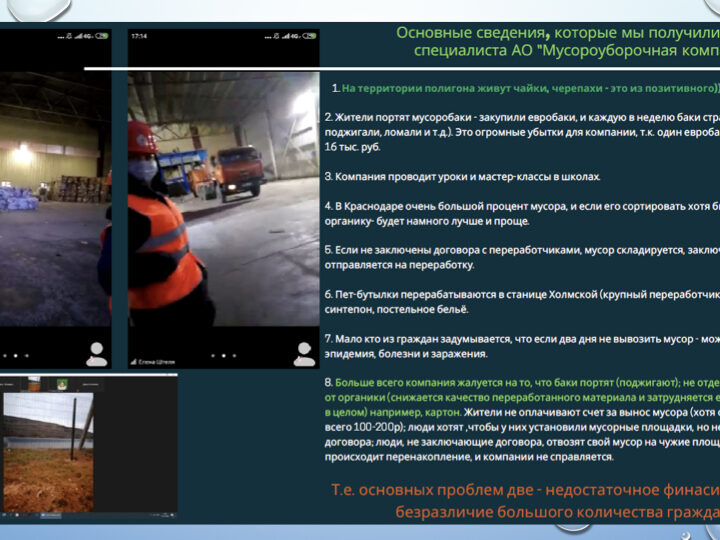Click the profile avatar in the right phone screenshot

[304, 351]
